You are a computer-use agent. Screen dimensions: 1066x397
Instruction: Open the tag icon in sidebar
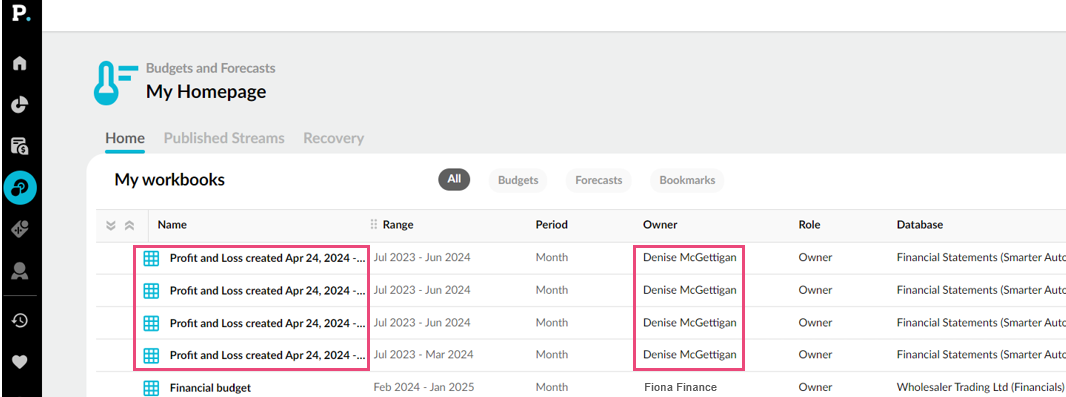coord(20,229)
